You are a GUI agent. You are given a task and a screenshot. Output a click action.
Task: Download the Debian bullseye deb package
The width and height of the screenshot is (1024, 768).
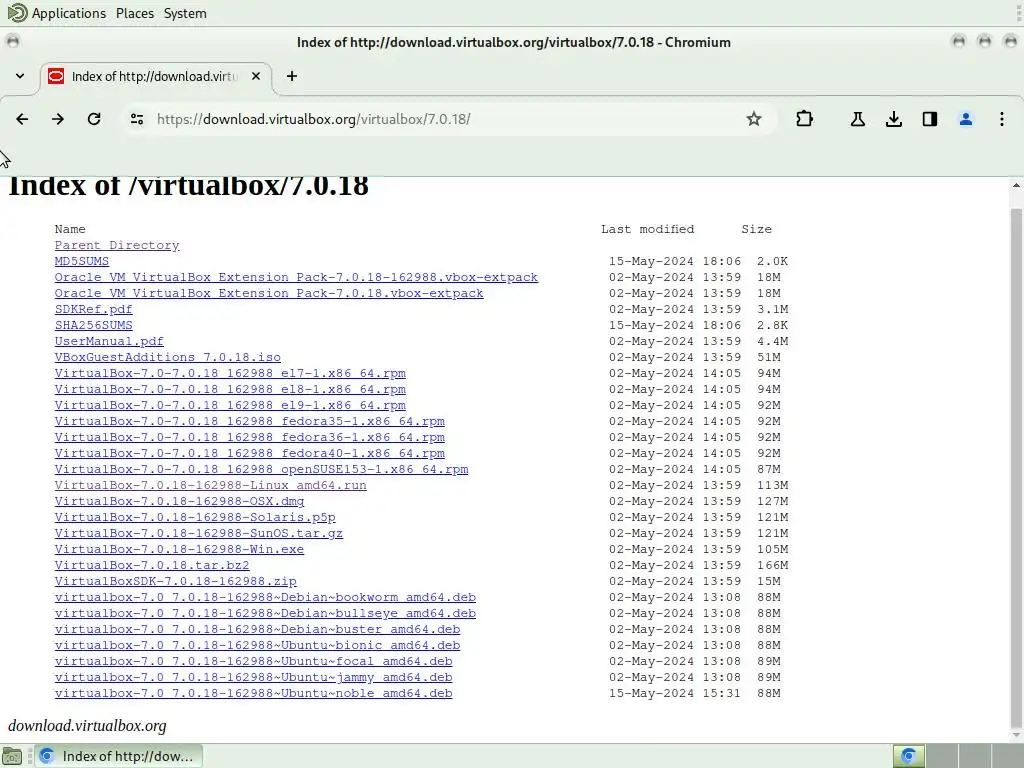pyautogui.click(x=265, y=613)
